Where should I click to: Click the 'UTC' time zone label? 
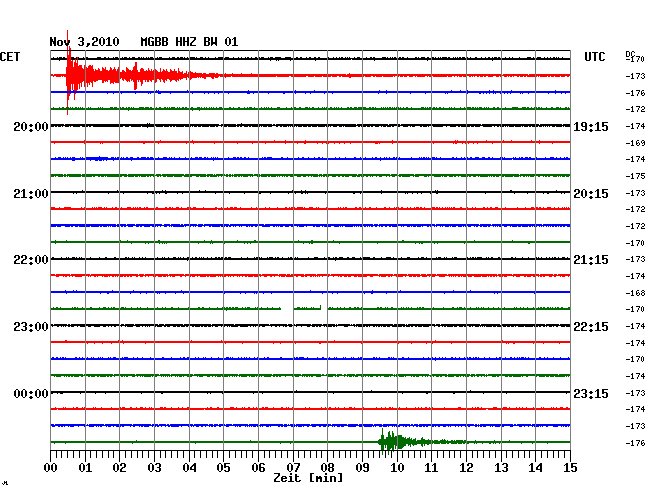tap(594, 57)
